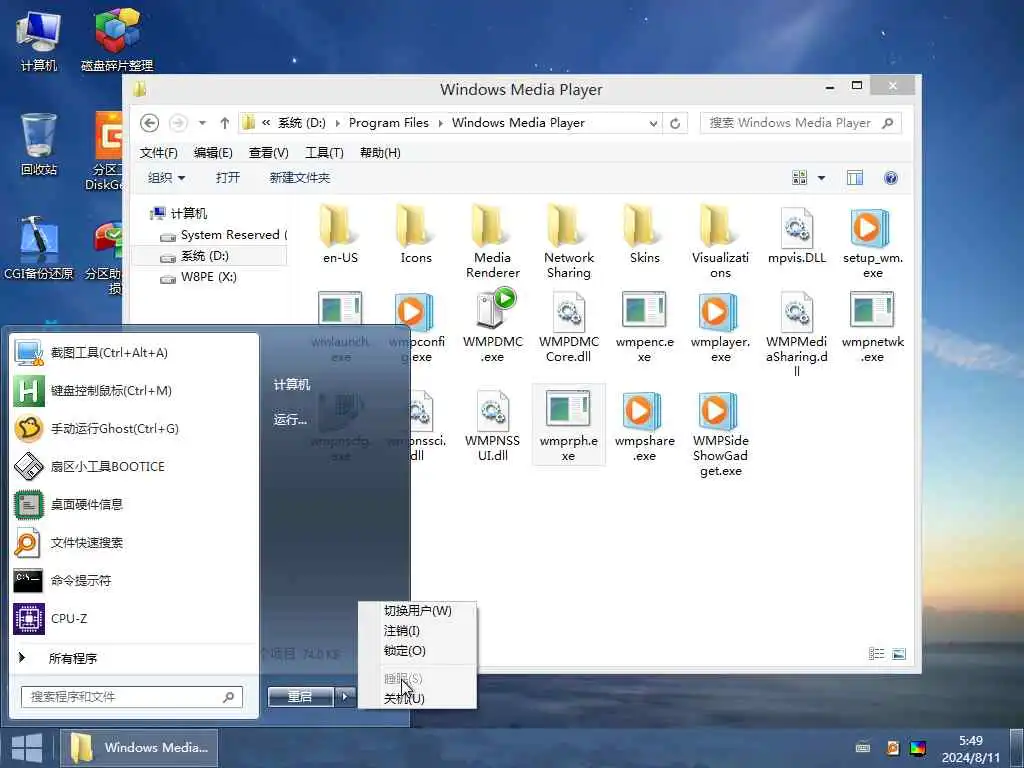Go up one folder level

point(225,123)
